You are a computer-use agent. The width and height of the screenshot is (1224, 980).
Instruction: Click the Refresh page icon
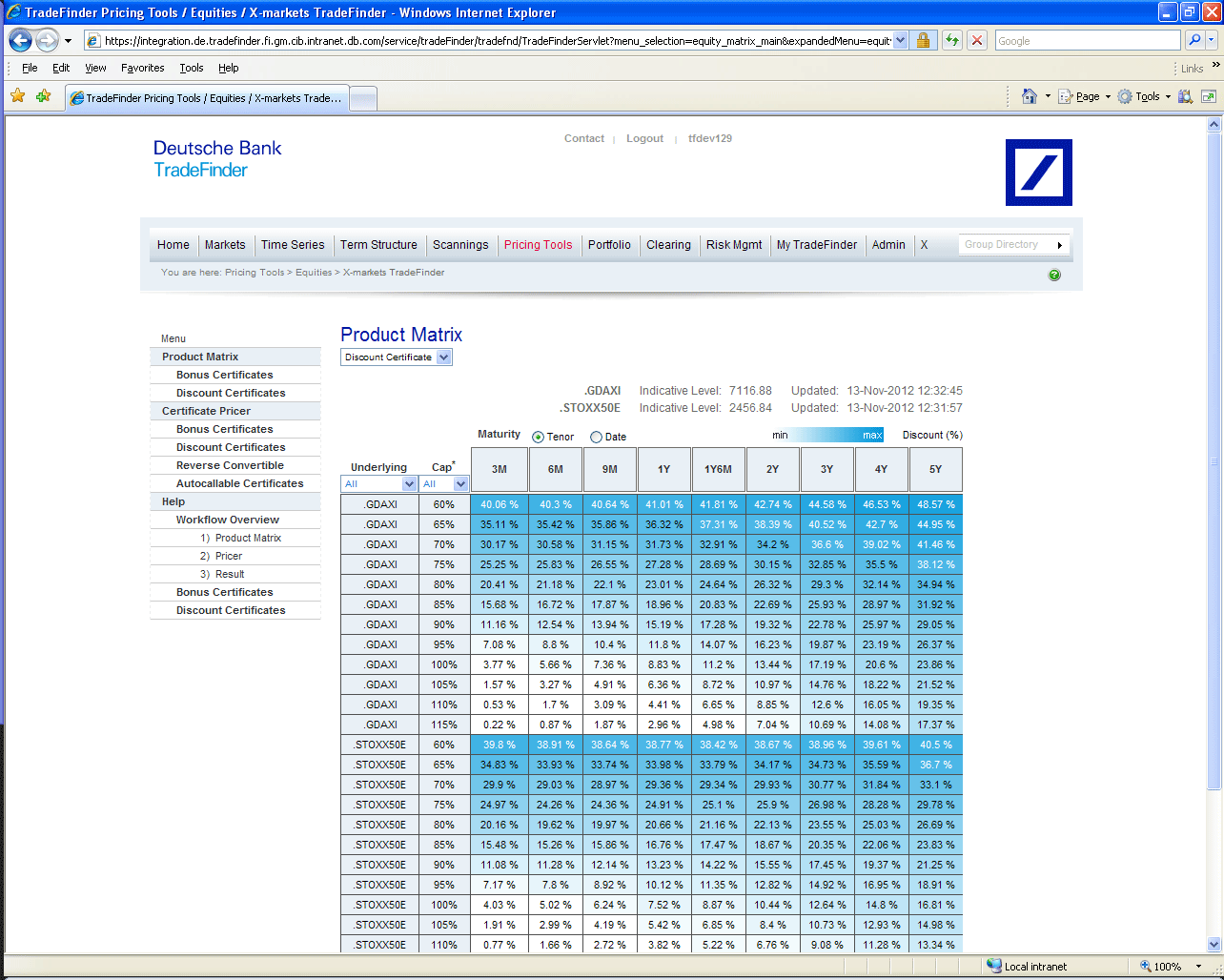(951, 41)
